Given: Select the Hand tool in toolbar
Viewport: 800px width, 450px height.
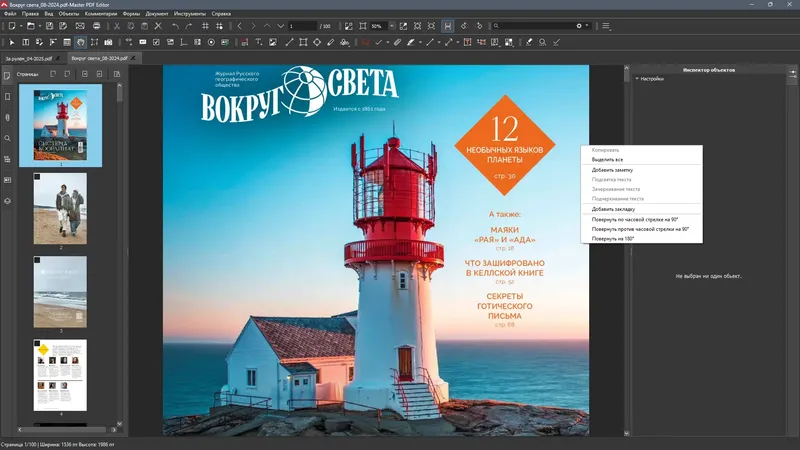Looking at the screenshot, I should pyautogui.click(x=81, y=43).
